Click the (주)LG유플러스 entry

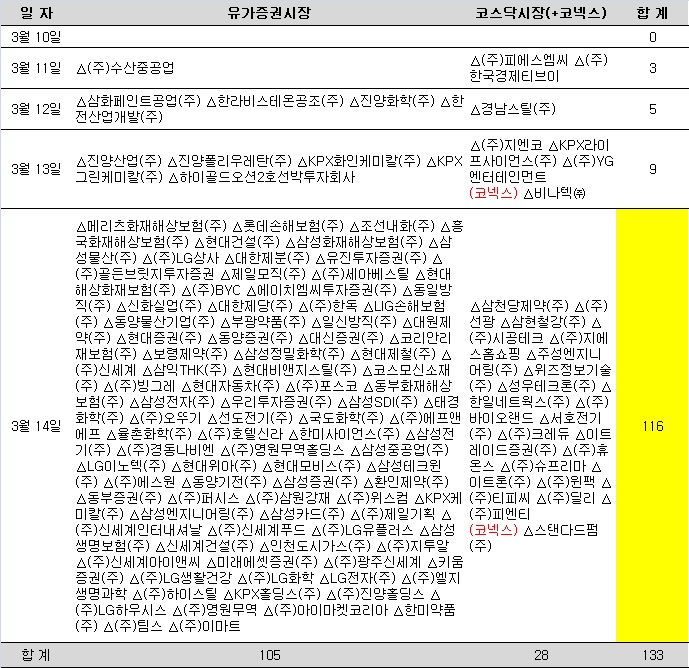point(363,530)
